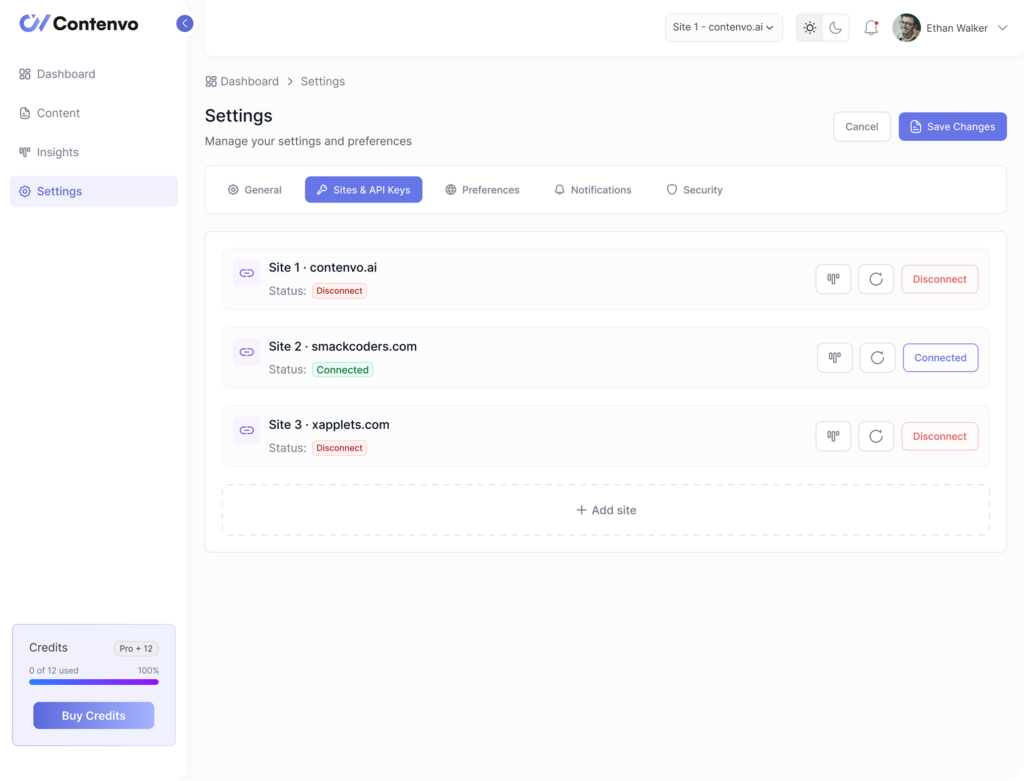This screenshot has width=1024, height=781.
Task: Refresh connection for Site 1 contenvo.ai
Action: pyautogui.click(x=876, y=279)
